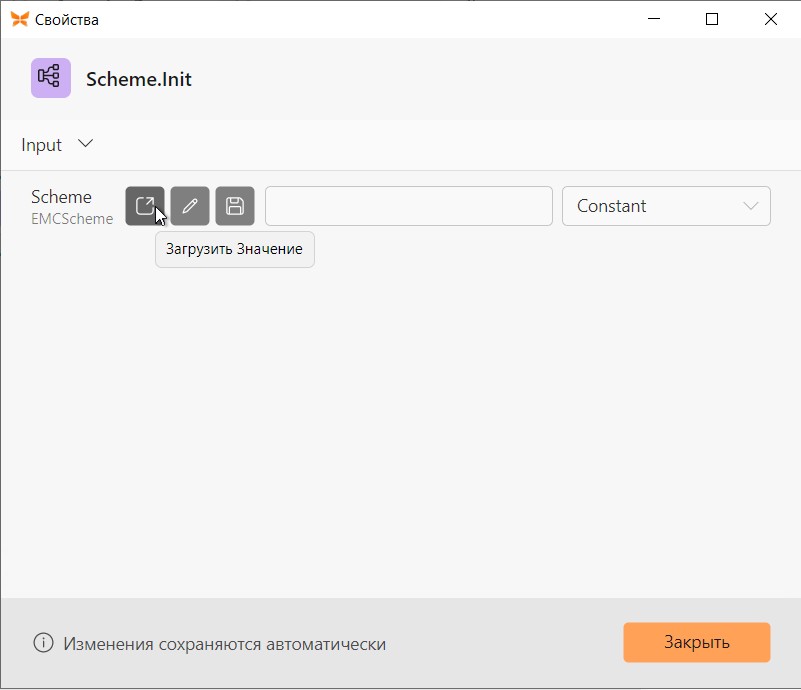801x690 pixels.
Task: Click the pencil edit icon
Action: coord(190,206)
